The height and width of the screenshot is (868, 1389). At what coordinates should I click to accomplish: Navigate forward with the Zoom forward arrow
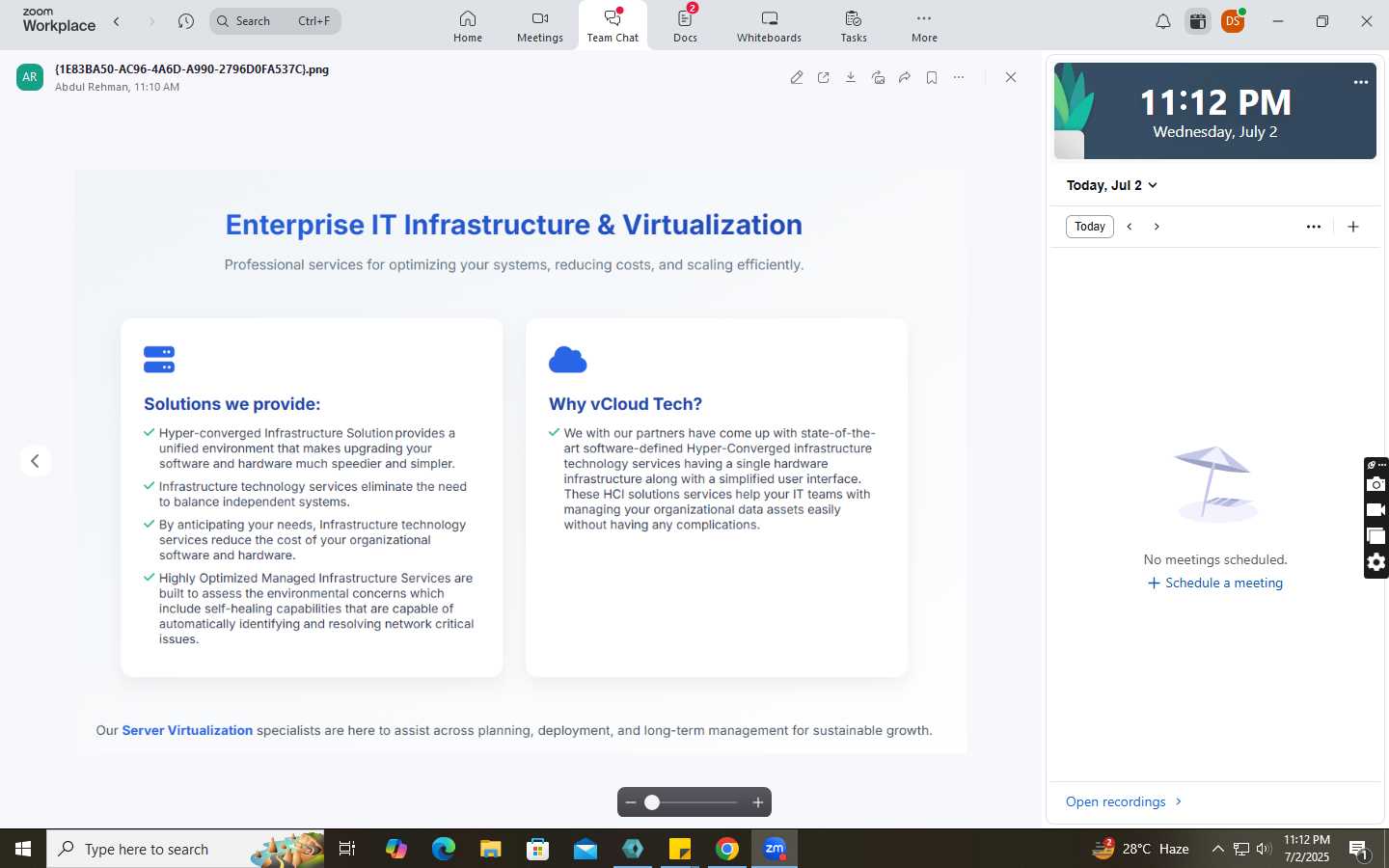click(x=151, y=21)
